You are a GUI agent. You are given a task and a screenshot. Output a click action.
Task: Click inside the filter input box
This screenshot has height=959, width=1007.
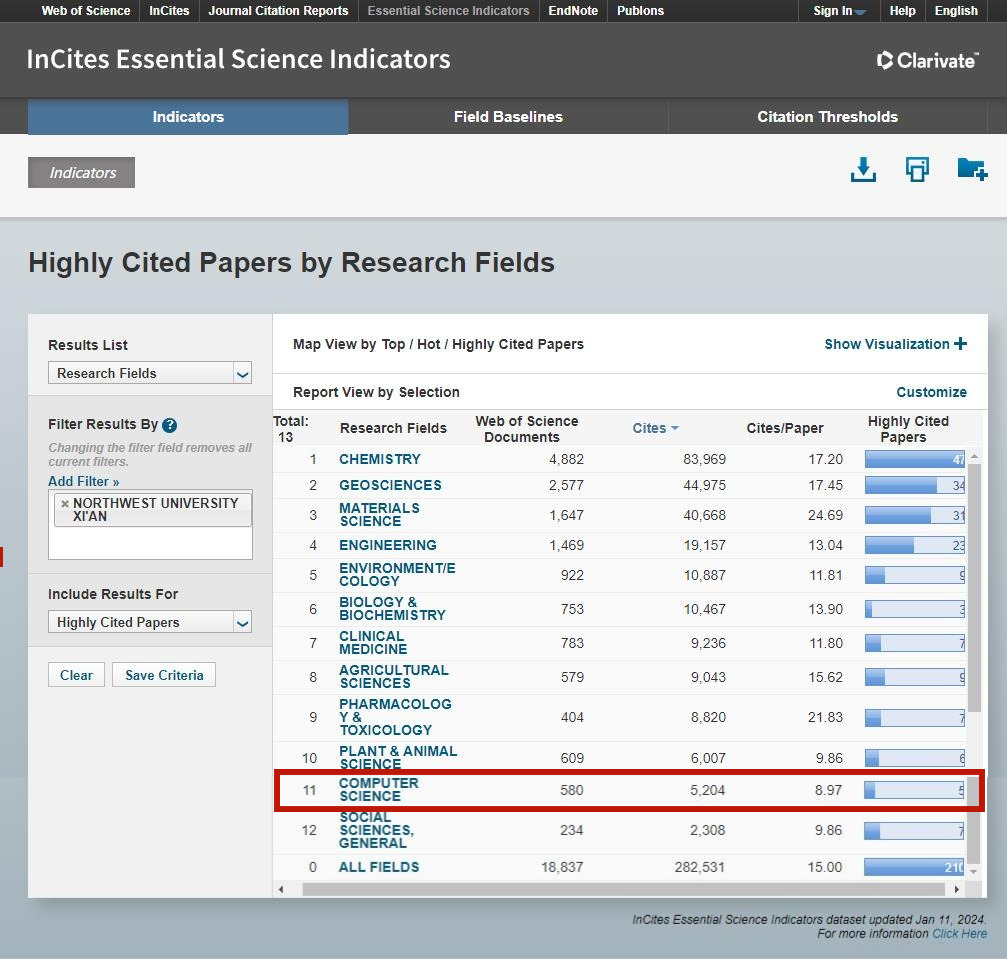pos(150,543)
